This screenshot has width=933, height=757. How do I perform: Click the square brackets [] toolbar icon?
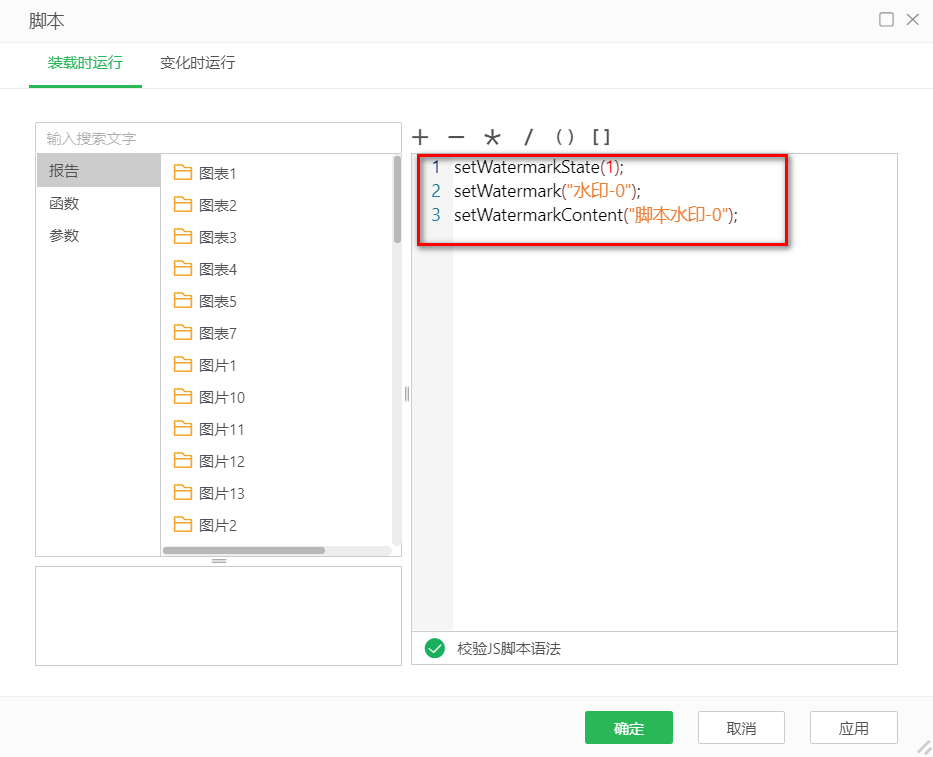point(601,137)
